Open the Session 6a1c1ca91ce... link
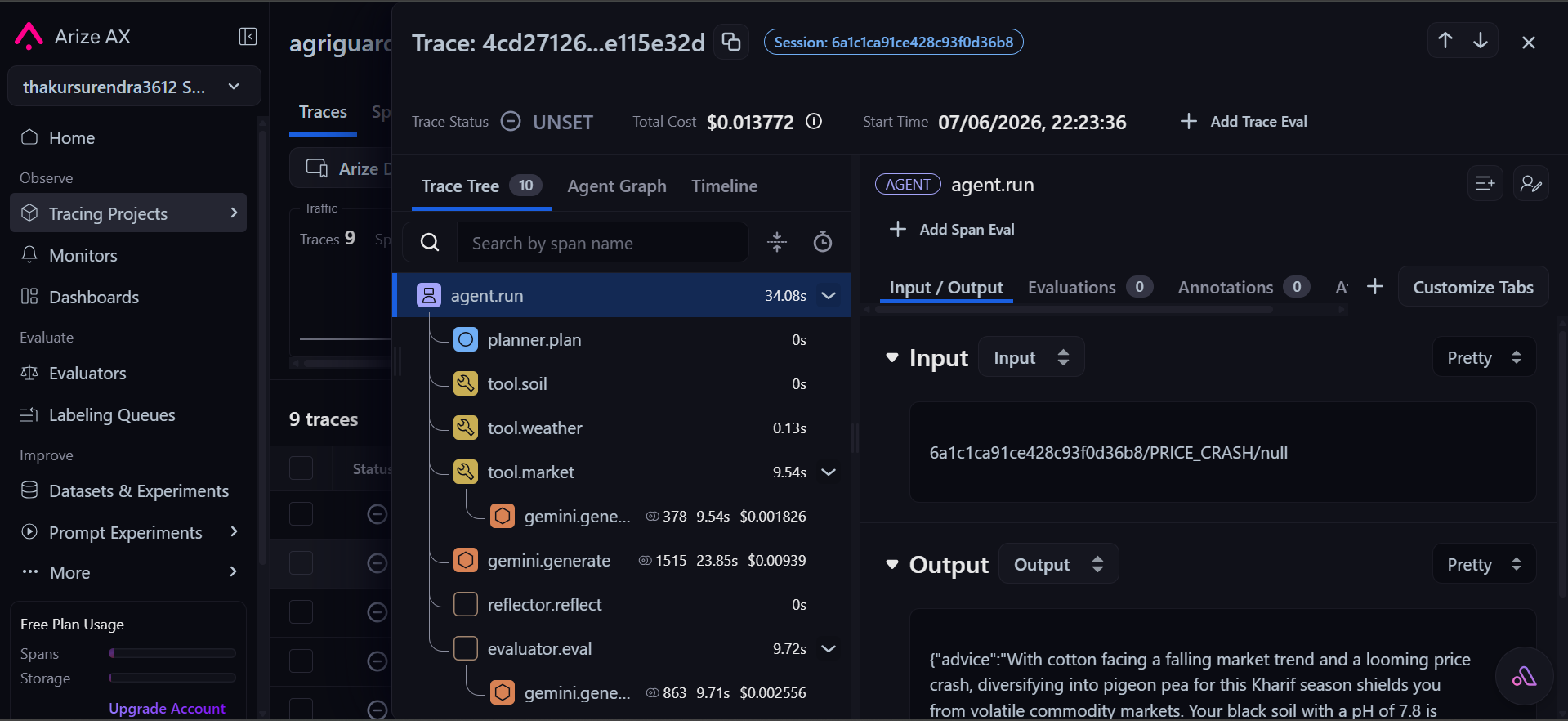Image resolution: width=1568 pixels, height=721 pixels. coord(893,42)
